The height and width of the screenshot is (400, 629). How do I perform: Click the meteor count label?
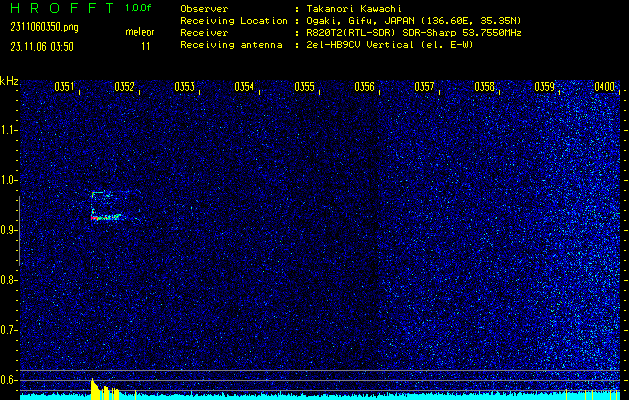139,32
